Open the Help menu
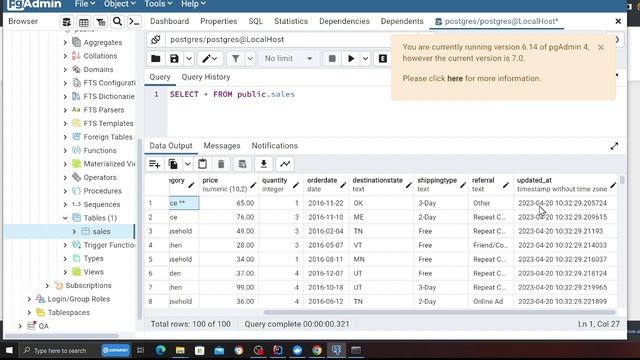 pyautogui.click(x=193, y=4)
